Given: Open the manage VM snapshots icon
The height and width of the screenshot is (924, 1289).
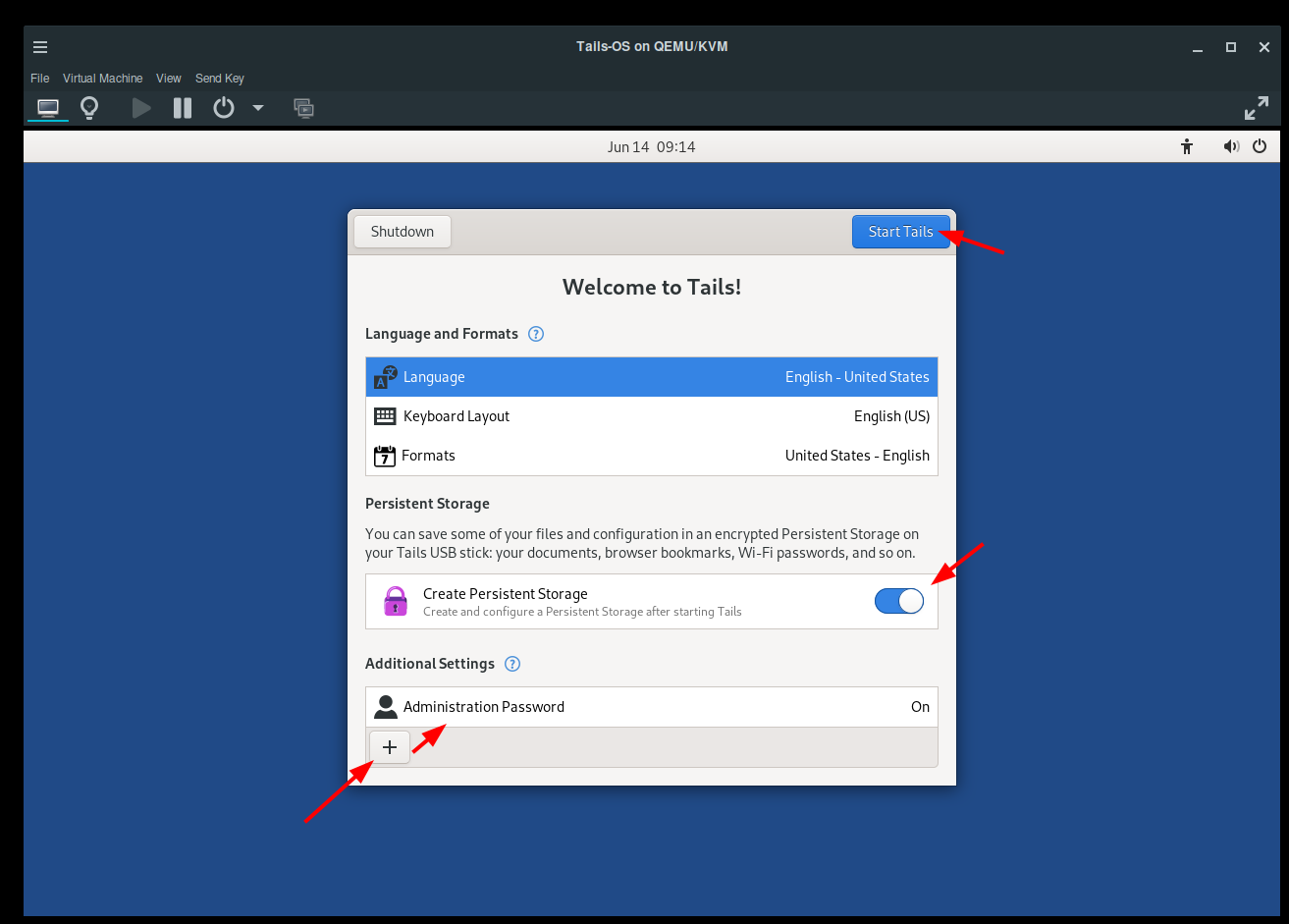Looking at the screenshot, I should (304, 108).
